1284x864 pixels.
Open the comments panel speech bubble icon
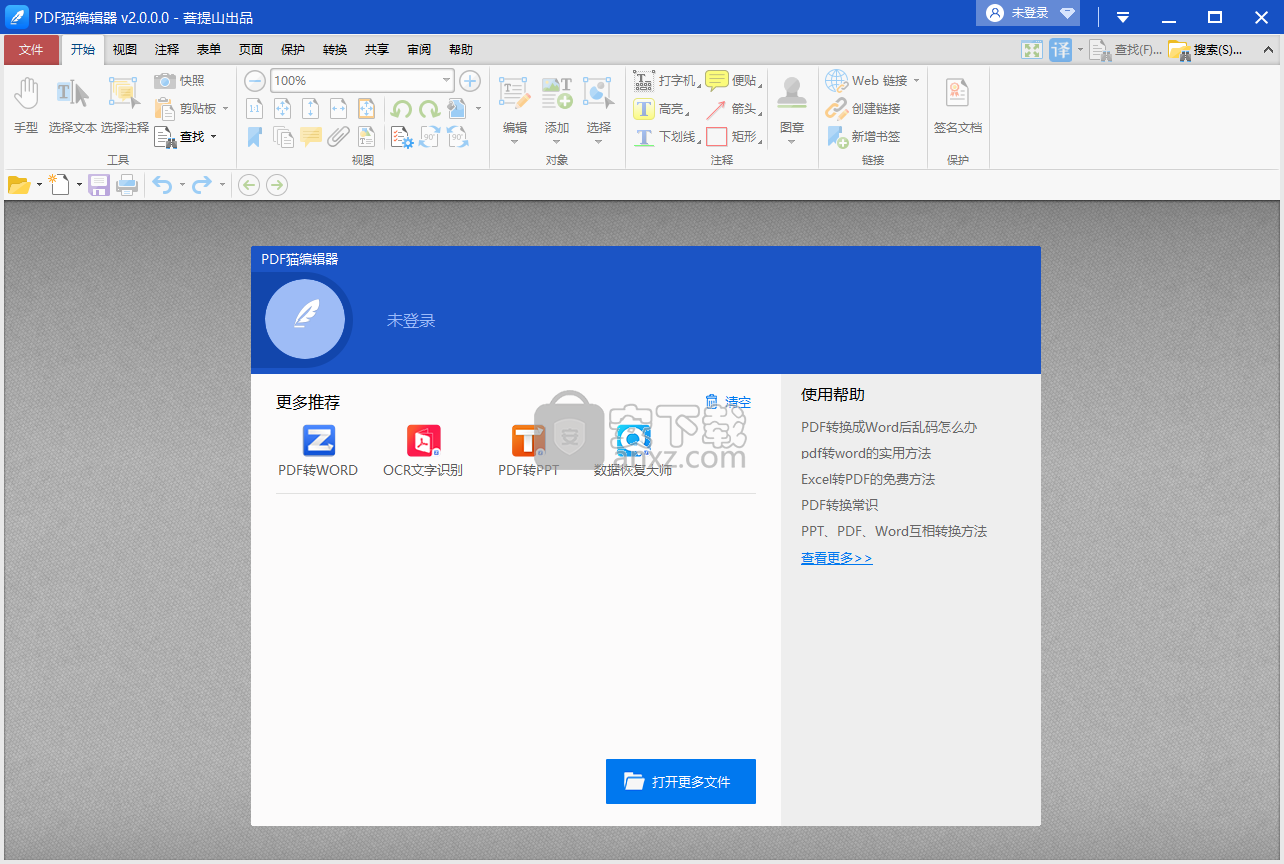point(311,137)
